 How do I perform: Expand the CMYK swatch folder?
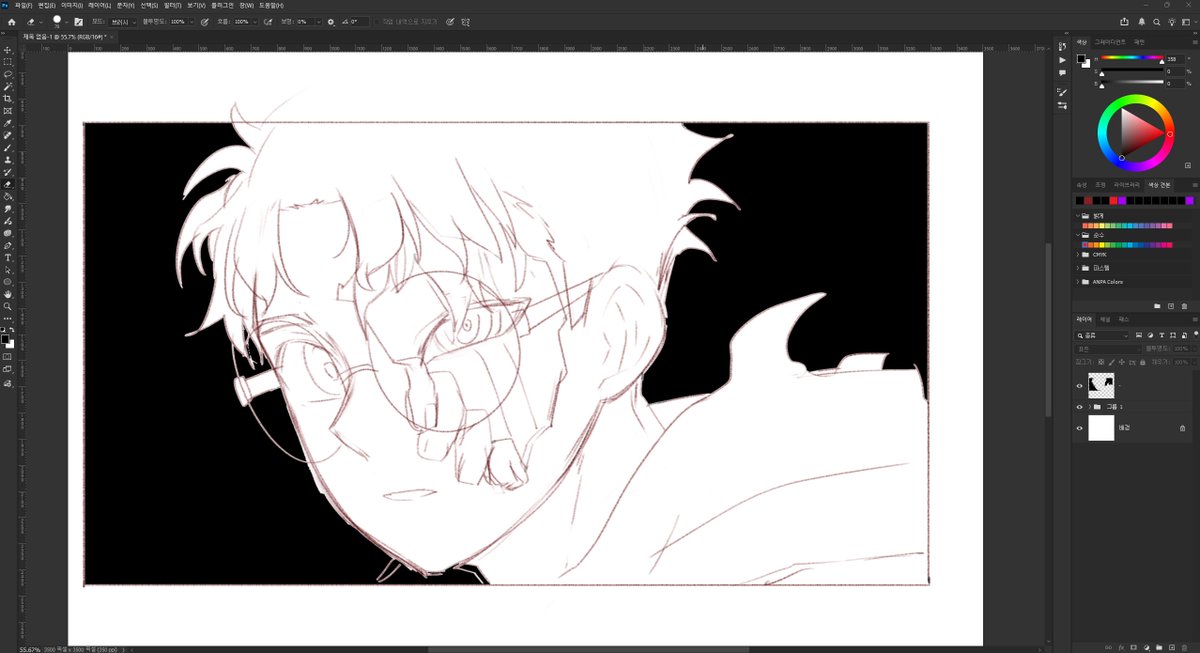[x=1080, y=256]
